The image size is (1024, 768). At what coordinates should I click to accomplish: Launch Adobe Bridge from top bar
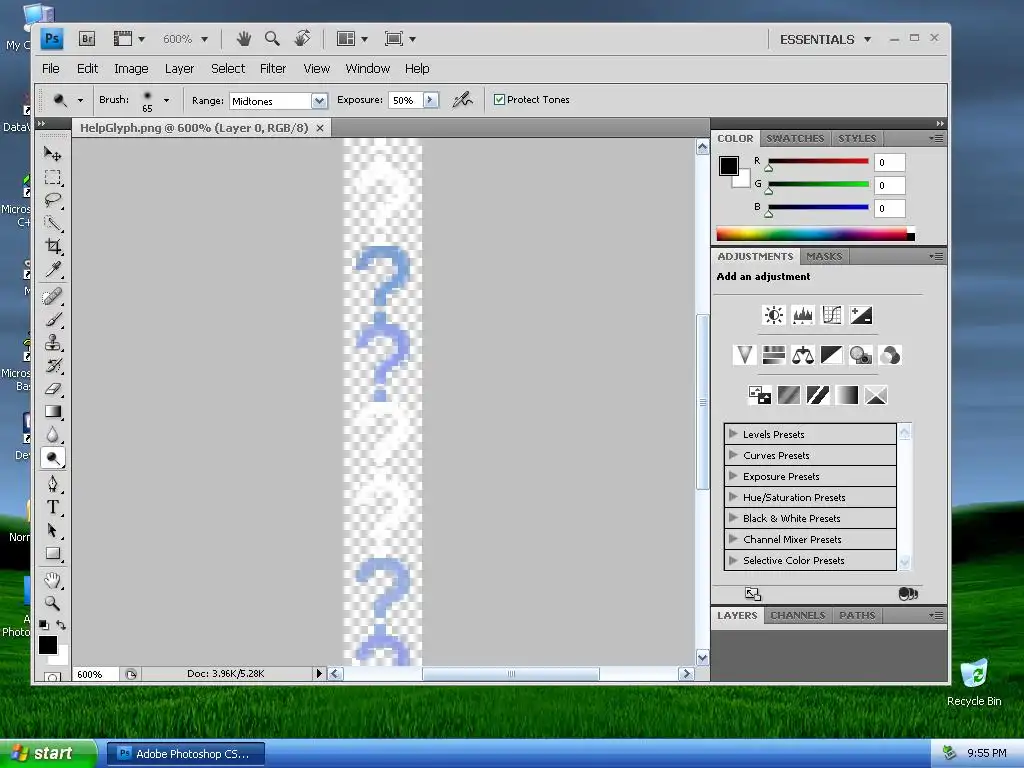(87, 39)
